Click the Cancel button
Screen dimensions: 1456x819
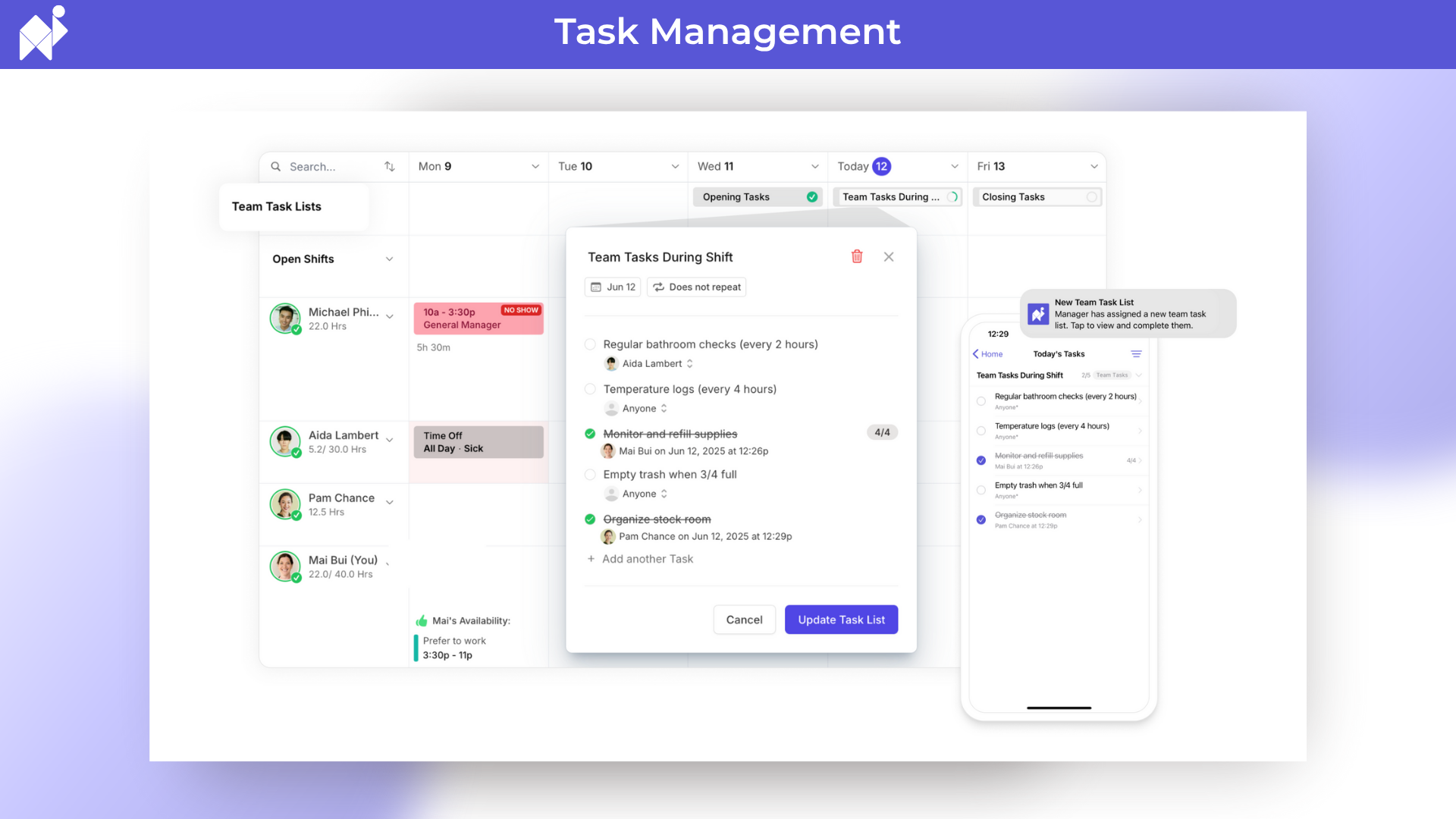[x=744, y=620]
